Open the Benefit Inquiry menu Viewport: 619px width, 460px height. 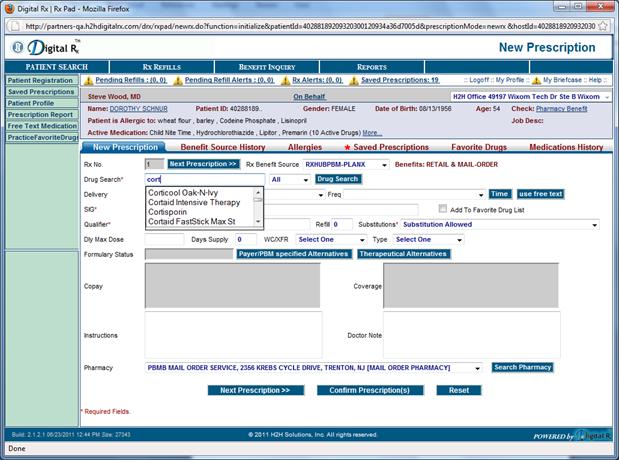[x=265, y=67]
